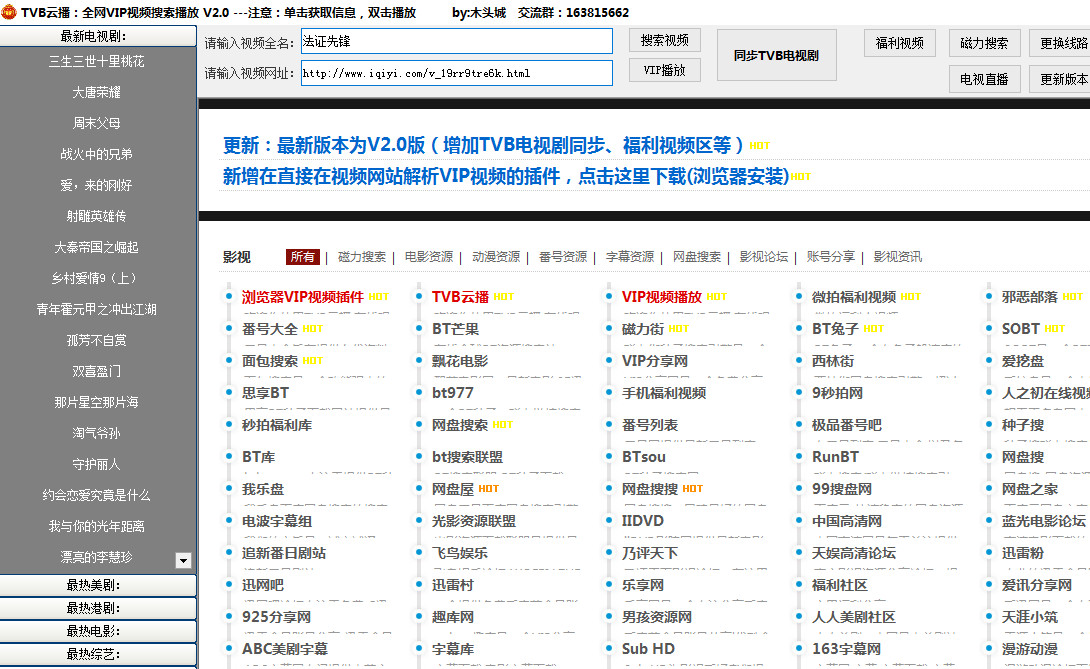Select 周末父母 in the list
1090x669 pixels.
pyautogui.click(x=97, y=123)
